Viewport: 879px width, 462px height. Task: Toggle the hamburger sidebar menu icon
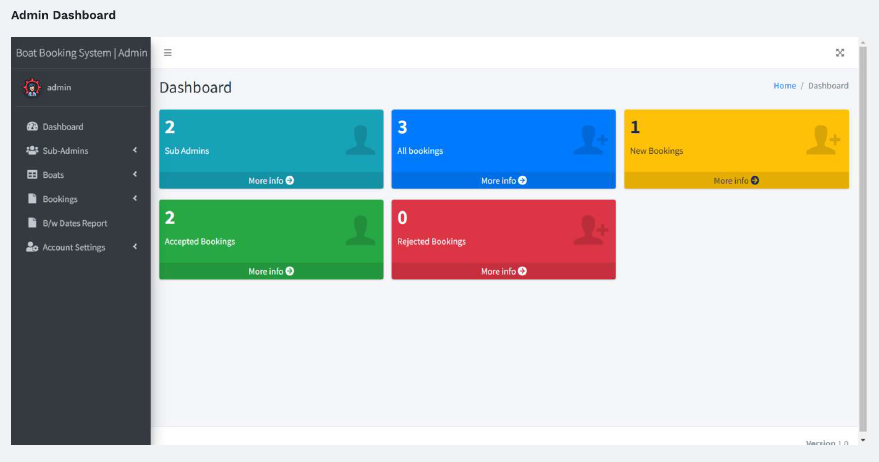pyautogui.click(x=168, y=53)
